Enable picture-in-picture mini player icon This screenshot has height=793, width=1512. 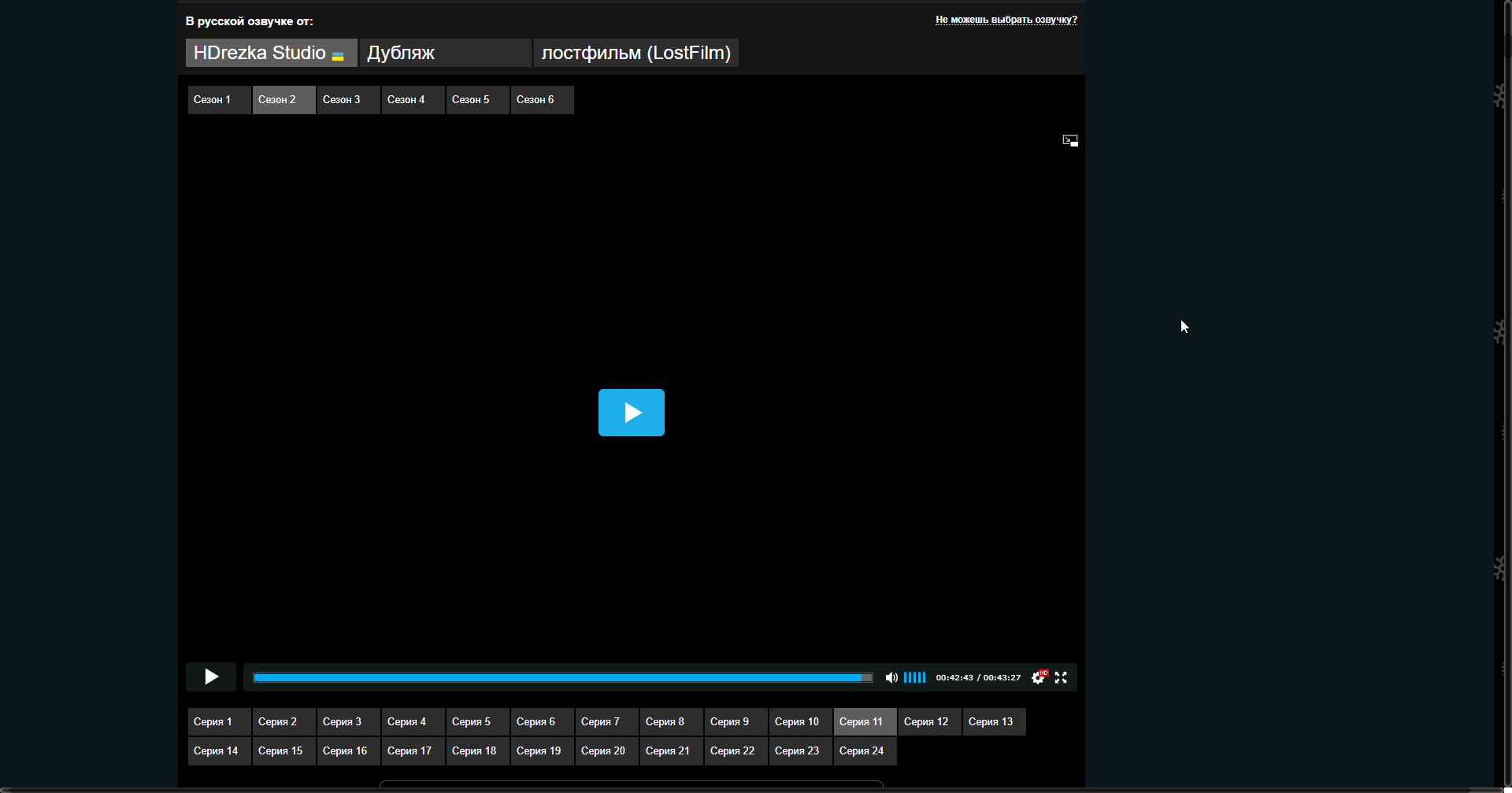click(x=1069, y=141)
